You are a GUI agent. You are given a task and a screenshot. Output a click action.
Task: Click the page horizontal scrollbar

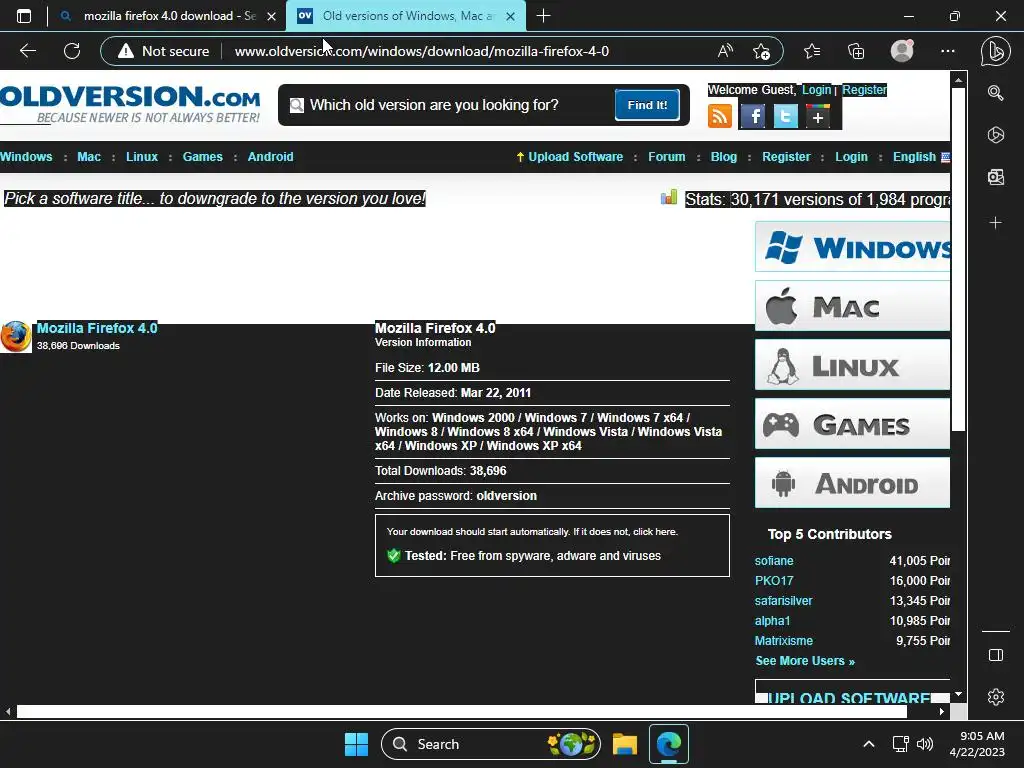[x=462, y=711]
